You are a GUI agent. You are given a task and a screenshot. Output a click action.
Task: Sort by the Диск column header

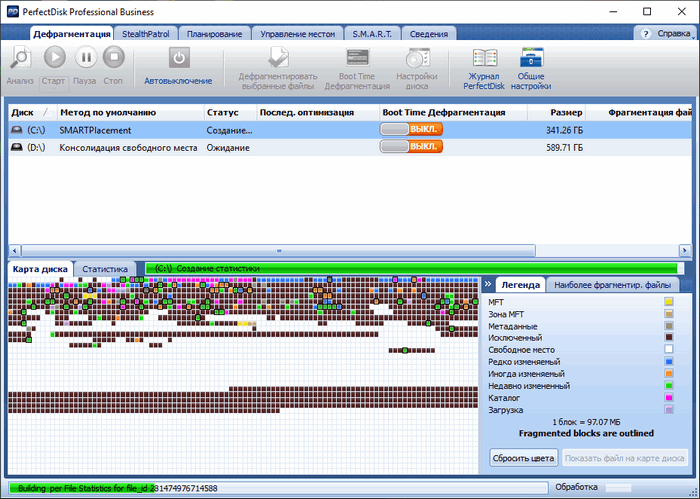(33, 112)
